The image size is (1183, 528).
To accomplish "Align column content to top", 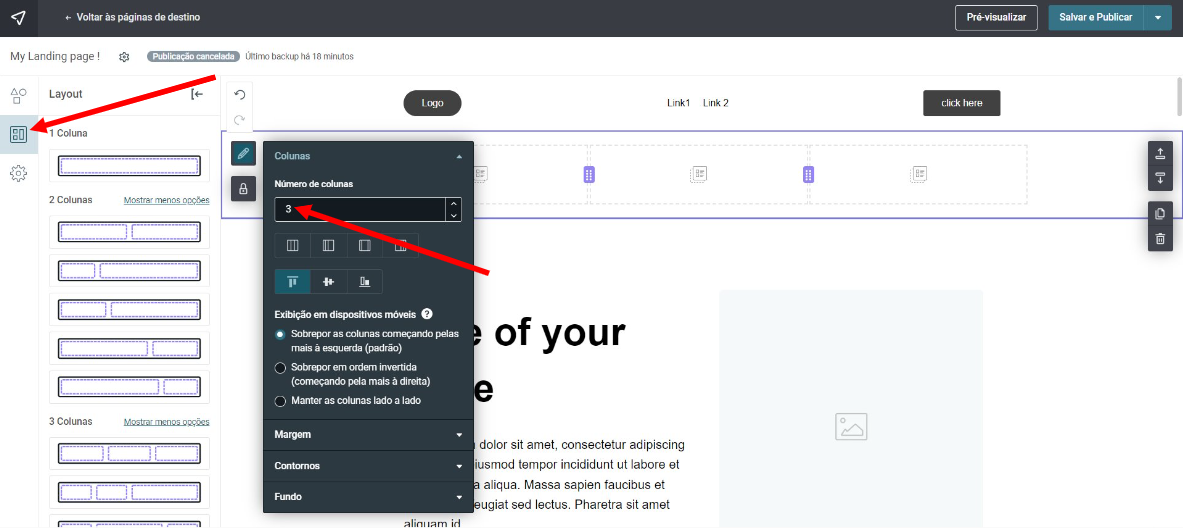I will 293,281.
